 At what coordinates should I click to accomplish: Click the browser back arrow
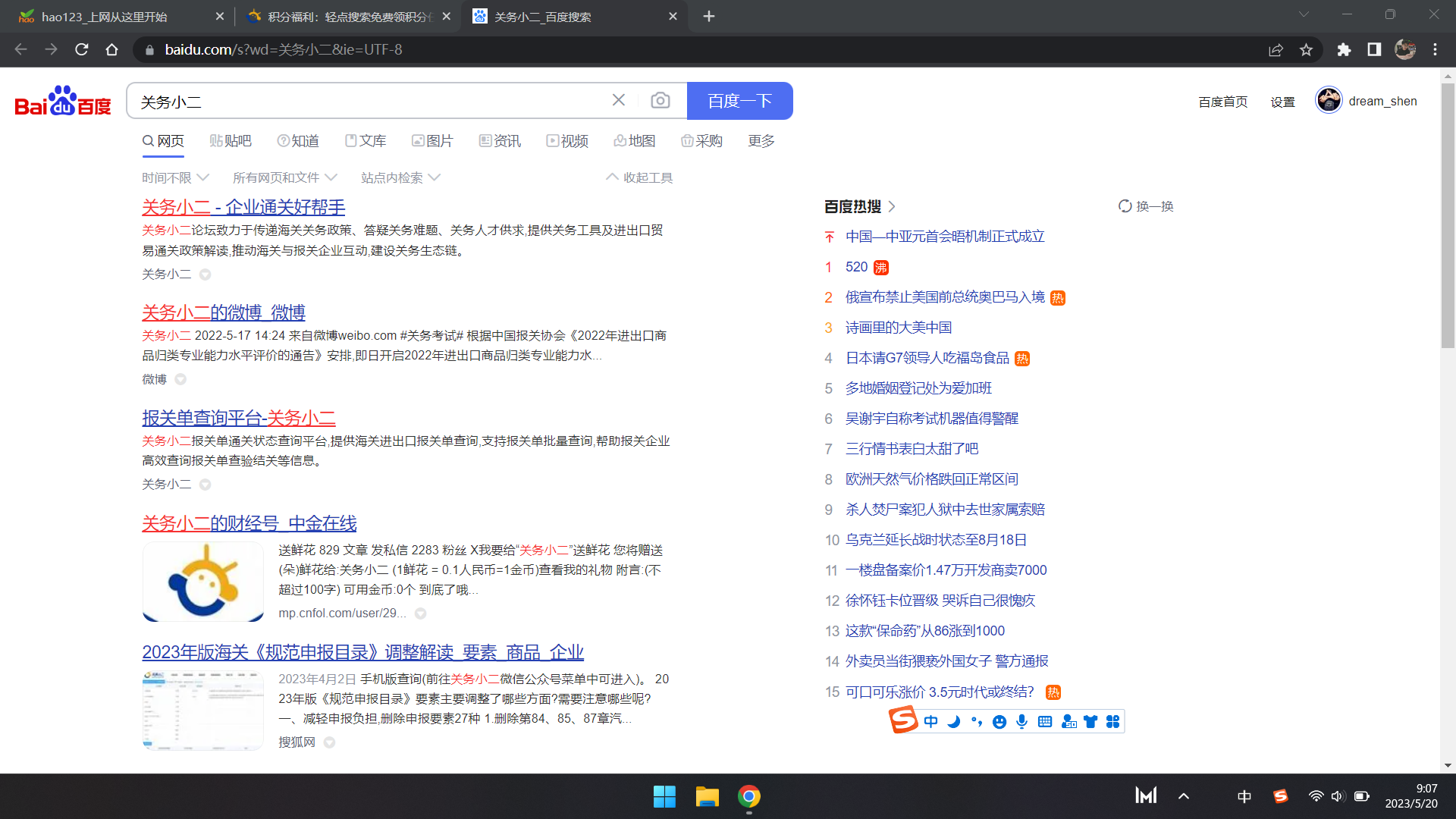[20, 49]
